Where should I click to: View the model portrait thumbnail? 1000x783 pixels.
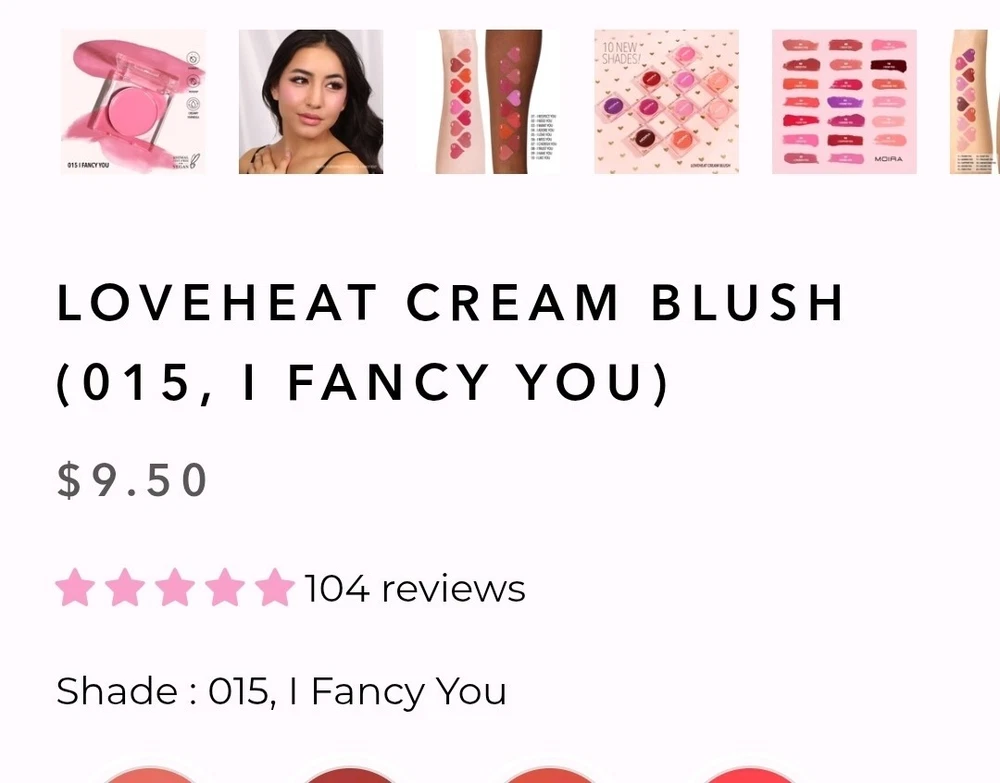[311, 101]
